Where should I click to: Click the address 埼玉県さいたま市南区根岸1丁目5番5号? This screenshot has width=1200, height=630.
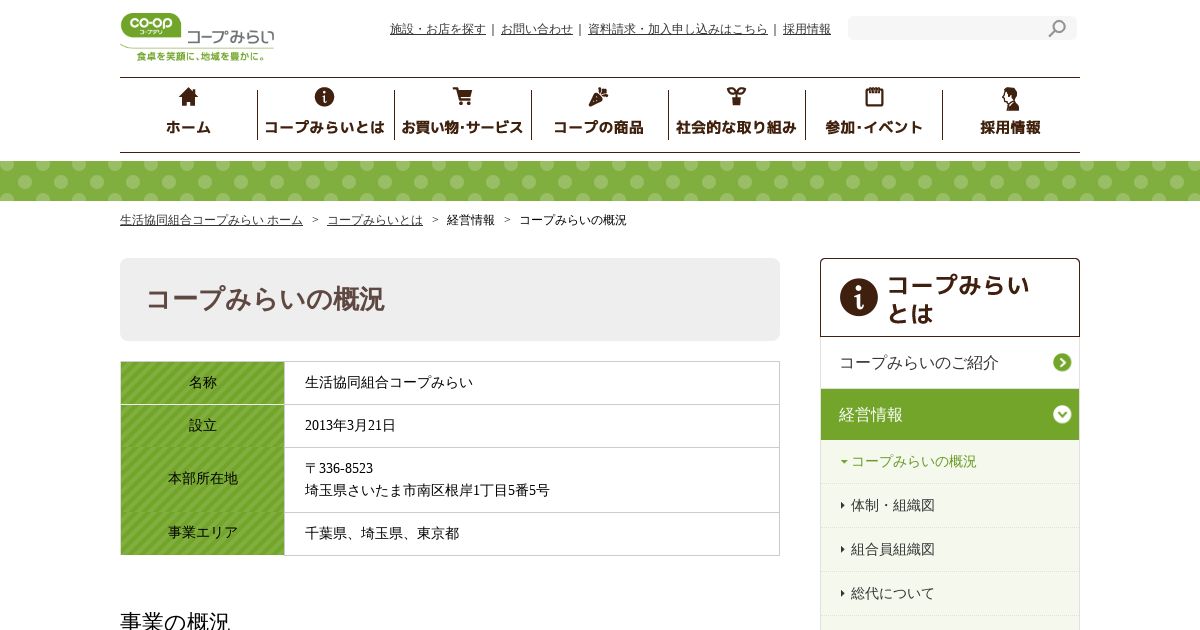(427, 490)
